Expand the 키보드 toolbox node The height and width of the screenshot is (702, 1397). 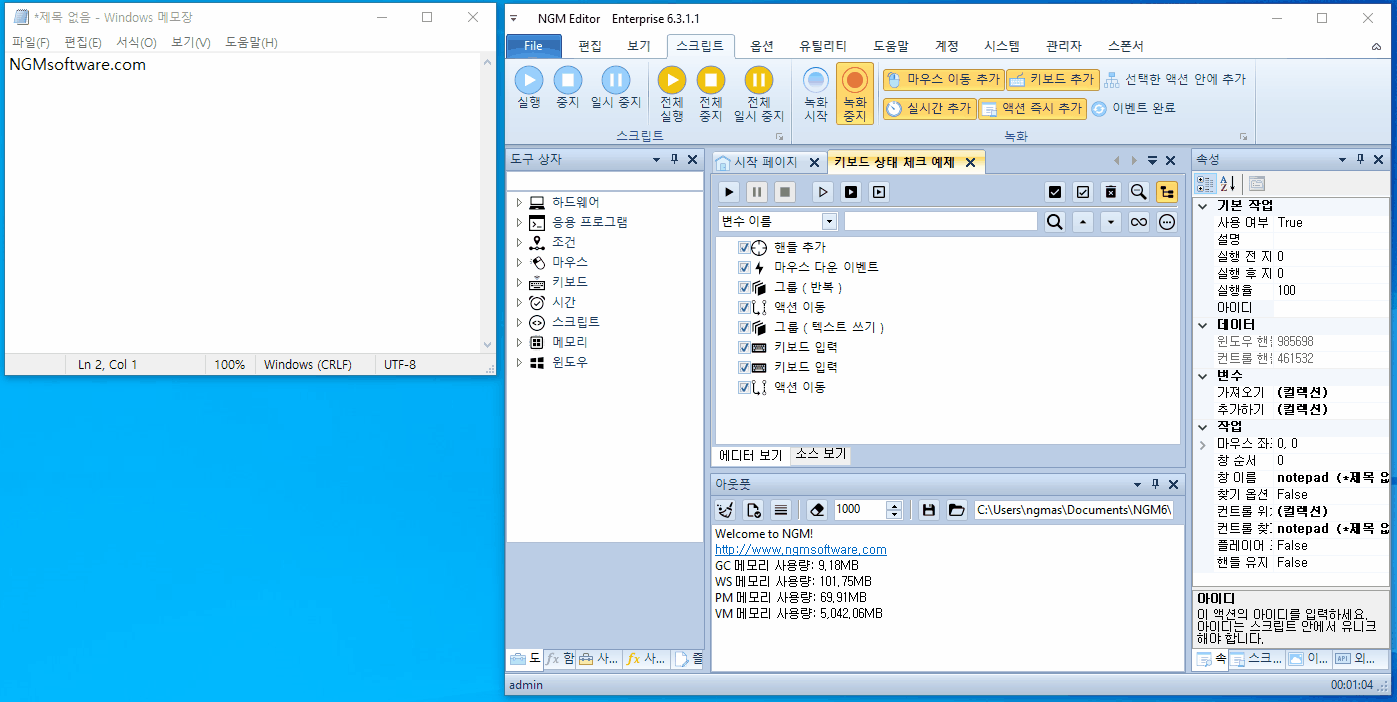(x=519, y=282)
